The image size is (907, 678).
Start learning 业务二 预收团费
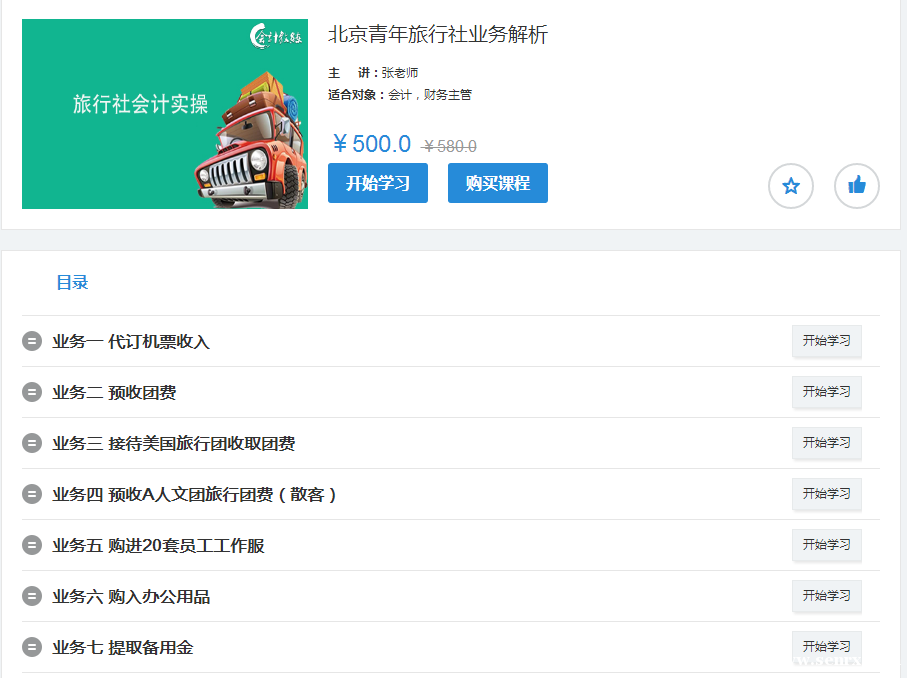click(x=826, y=392)
